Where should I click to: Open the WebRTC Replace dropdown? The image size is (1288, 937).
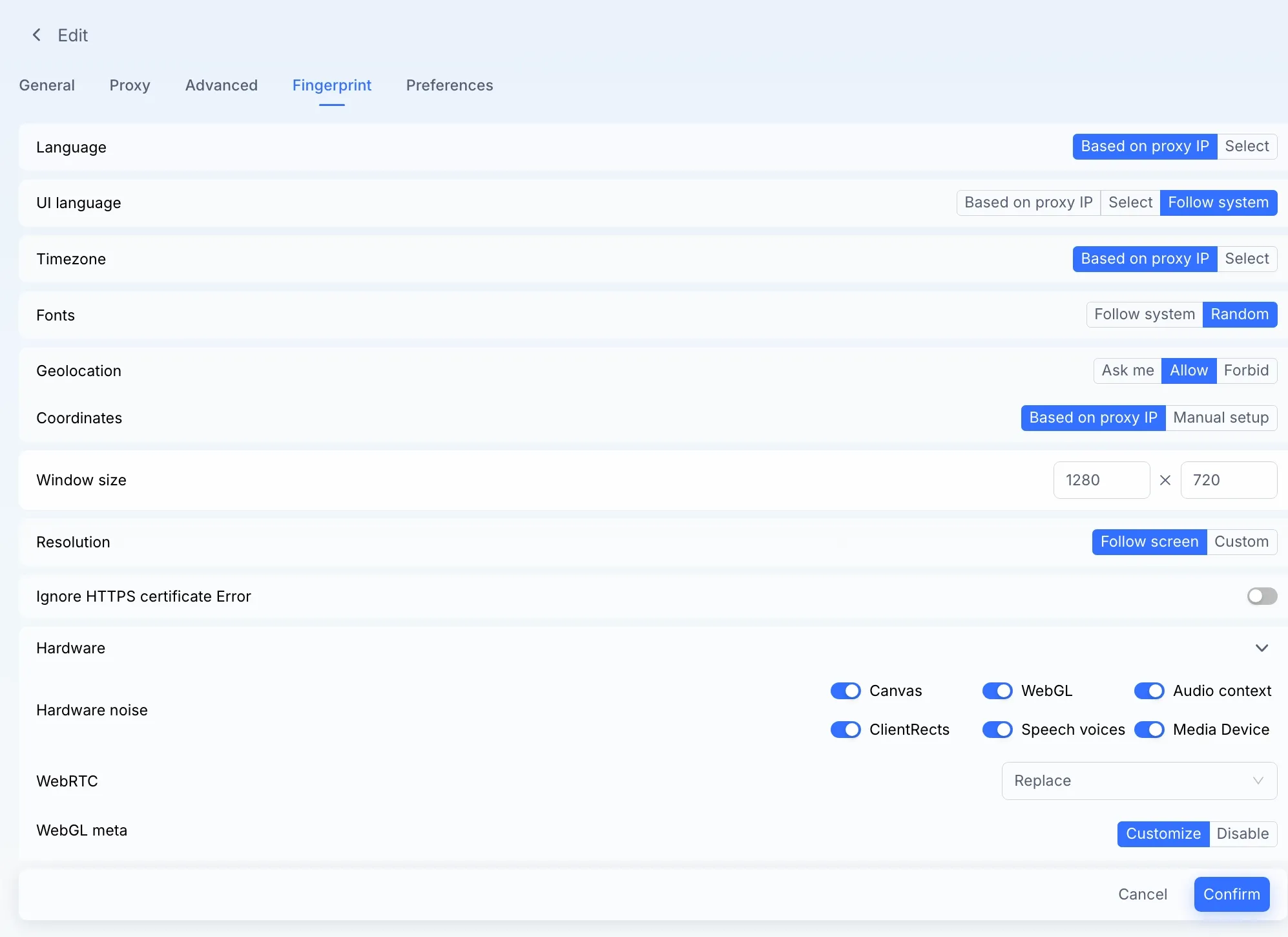pos(1139,781)
